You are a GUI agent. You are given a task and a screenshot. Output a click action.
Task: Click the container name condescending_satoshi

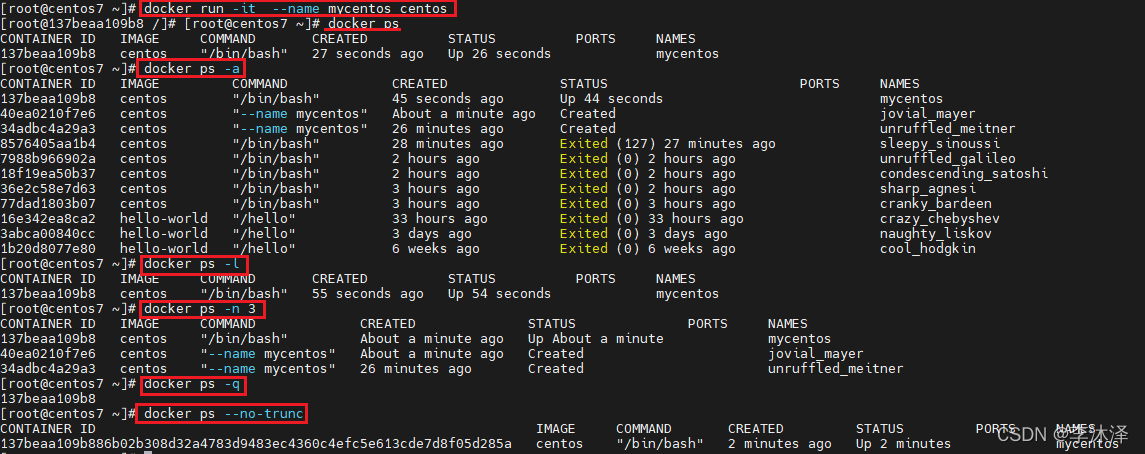click(964, 174)
